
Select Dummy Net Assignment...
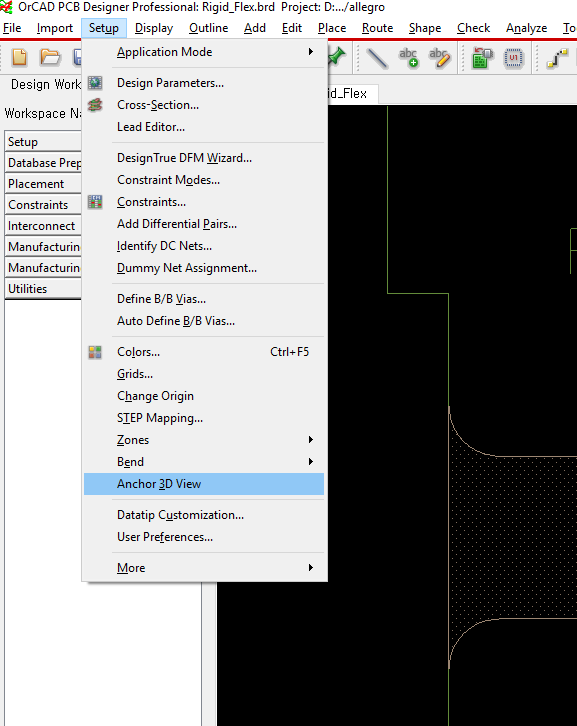(x=204, y=268)
